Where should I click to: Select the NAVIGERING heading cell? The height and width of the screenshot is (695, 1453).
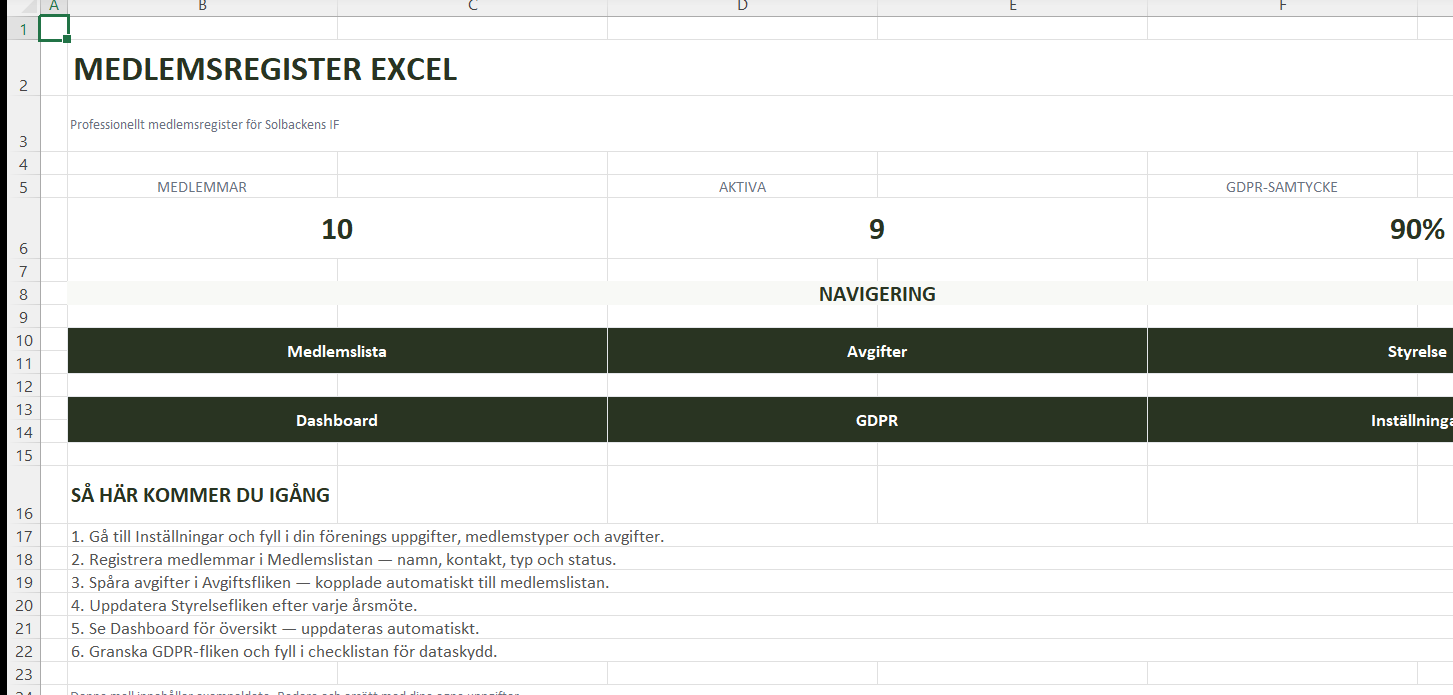coord(876,294)
